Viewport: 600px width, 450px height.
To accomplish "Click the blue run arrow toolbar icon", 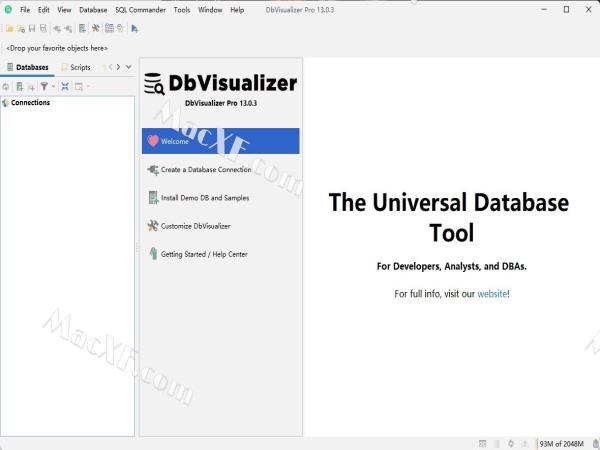I will coord(134,29).
